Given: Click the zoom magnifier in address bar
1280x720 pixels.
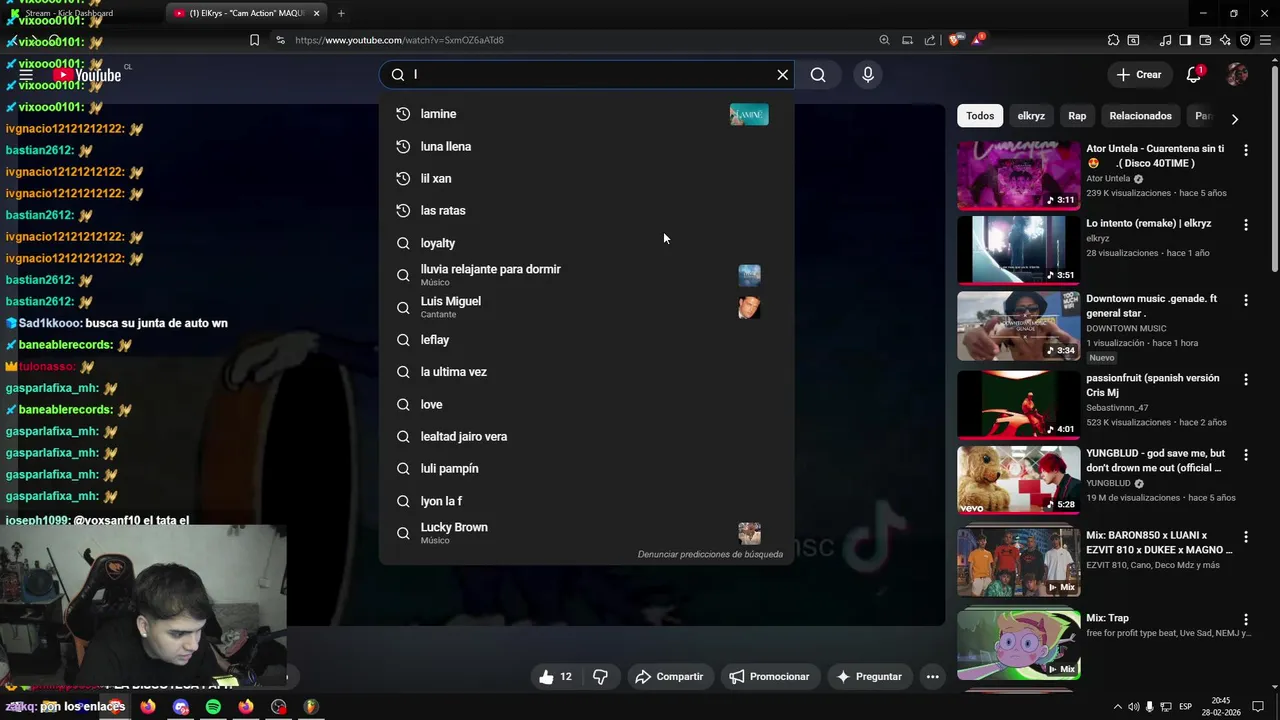Looking at the screenshot, I should point(884,40).
